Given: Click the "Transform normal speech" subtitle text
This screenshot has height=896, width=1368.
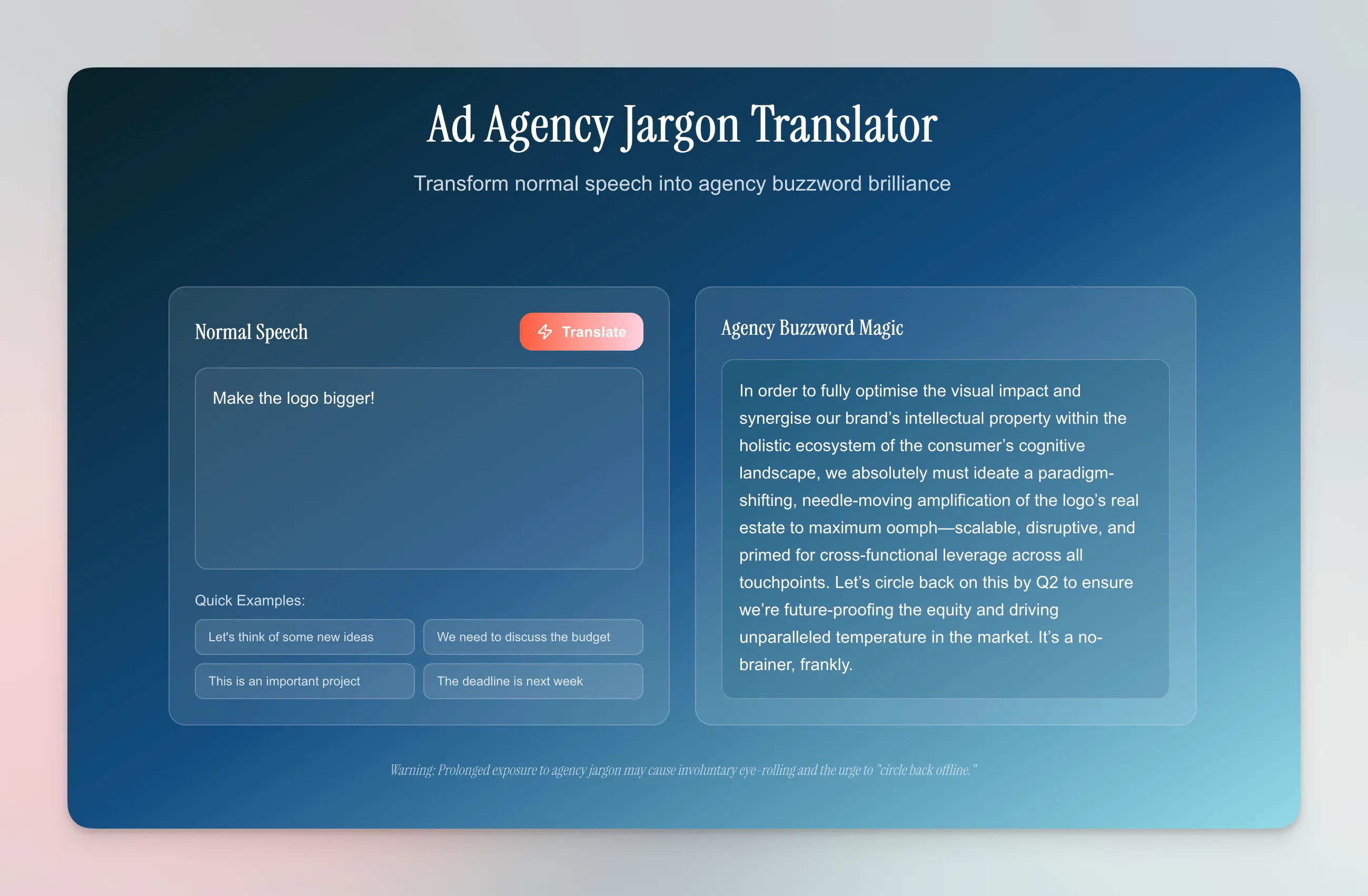Looking at the screenshot, I should coord(682,183).
